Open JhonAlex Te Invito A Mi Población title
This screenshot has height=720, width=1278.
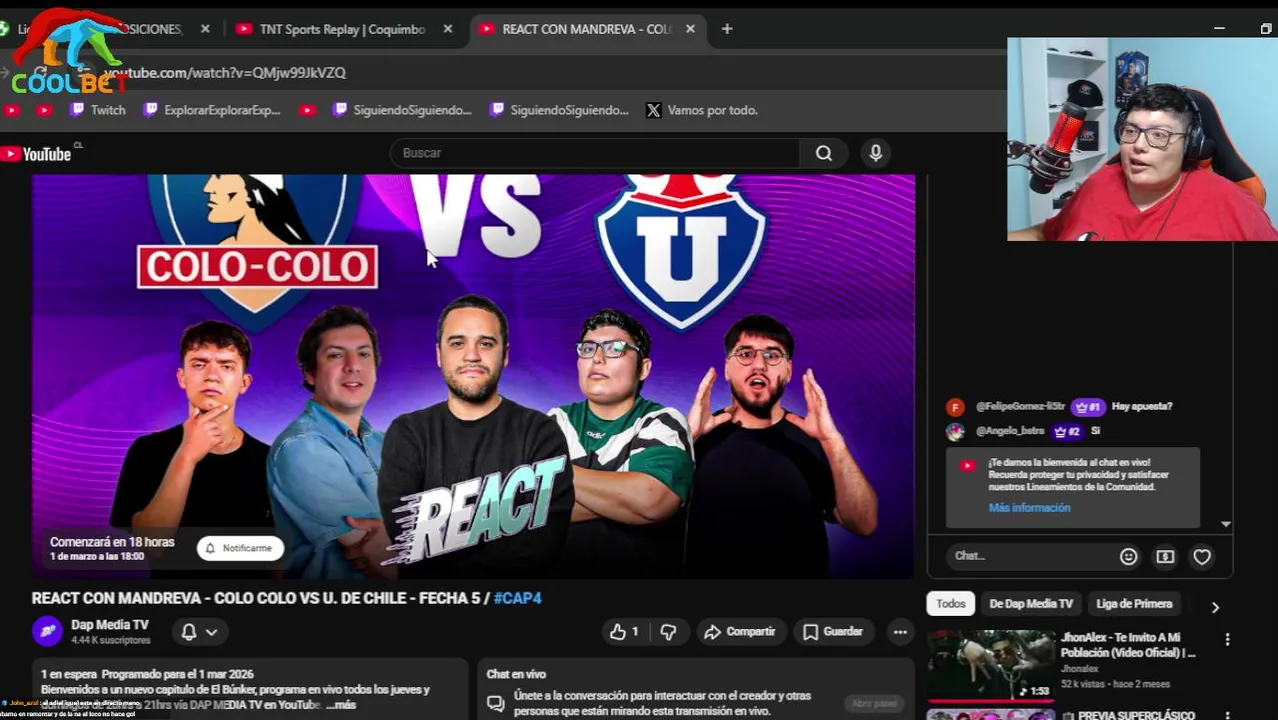1128,645
